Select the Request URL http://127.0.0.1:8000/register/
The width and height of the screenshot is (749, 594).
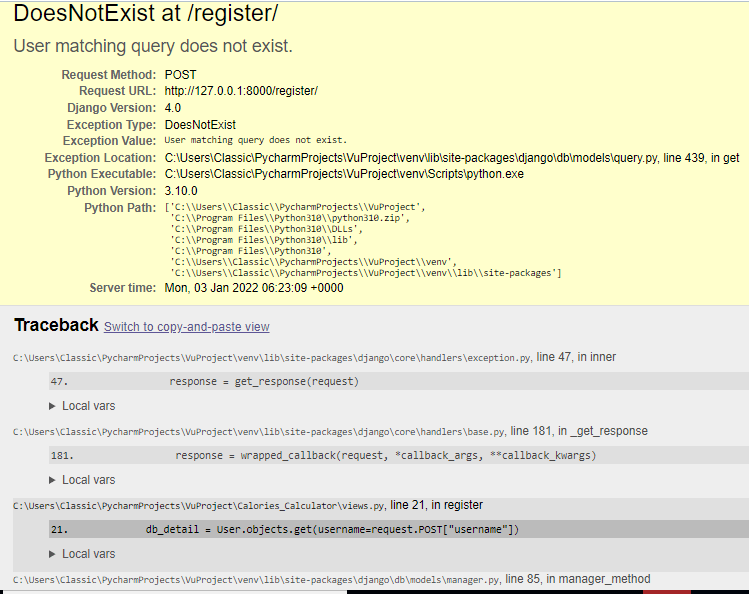(241, 91)
